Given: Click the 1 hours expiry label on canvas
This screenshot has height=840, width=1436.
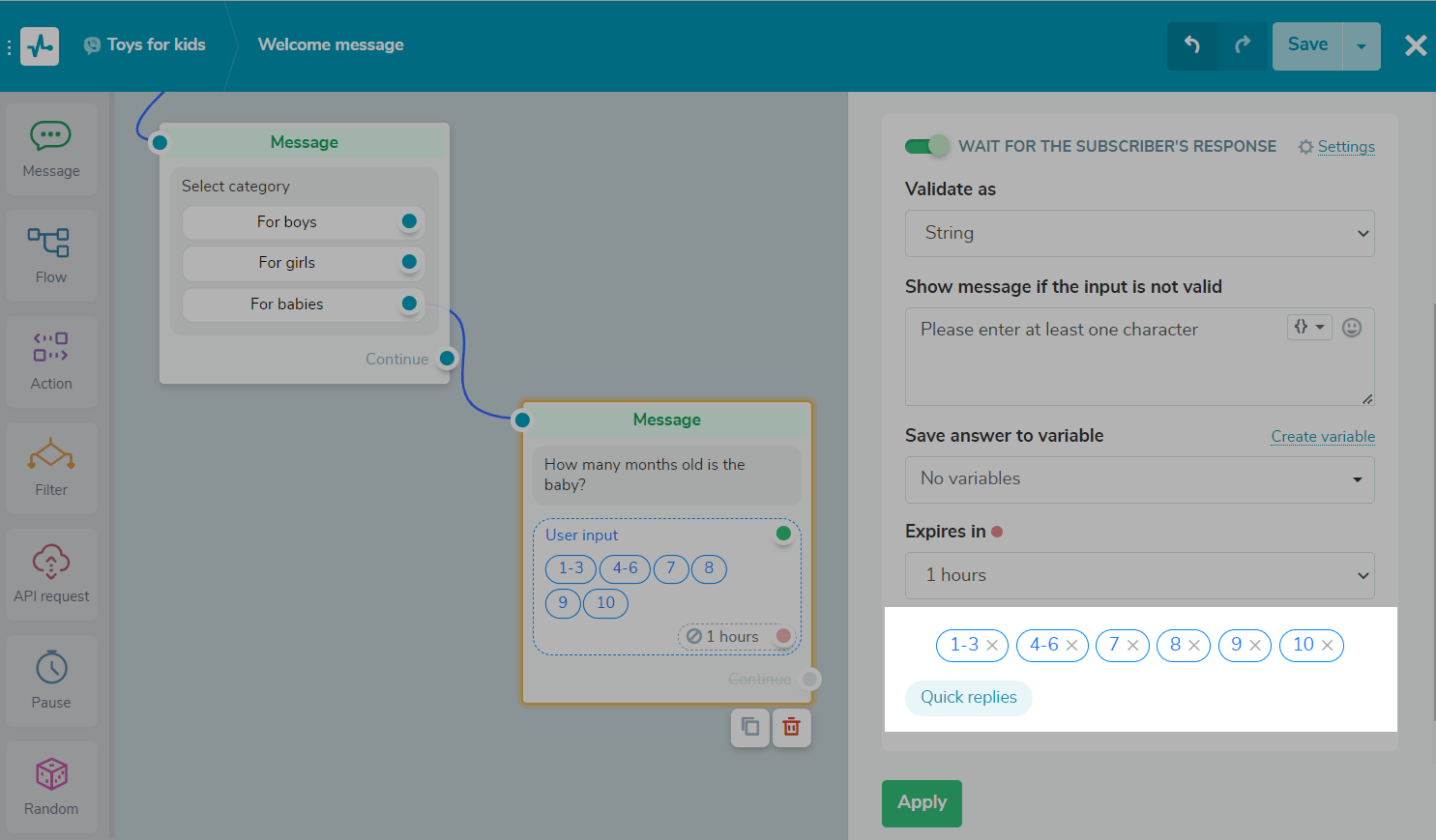Looking at the screenshot, I should click(731, 637).
